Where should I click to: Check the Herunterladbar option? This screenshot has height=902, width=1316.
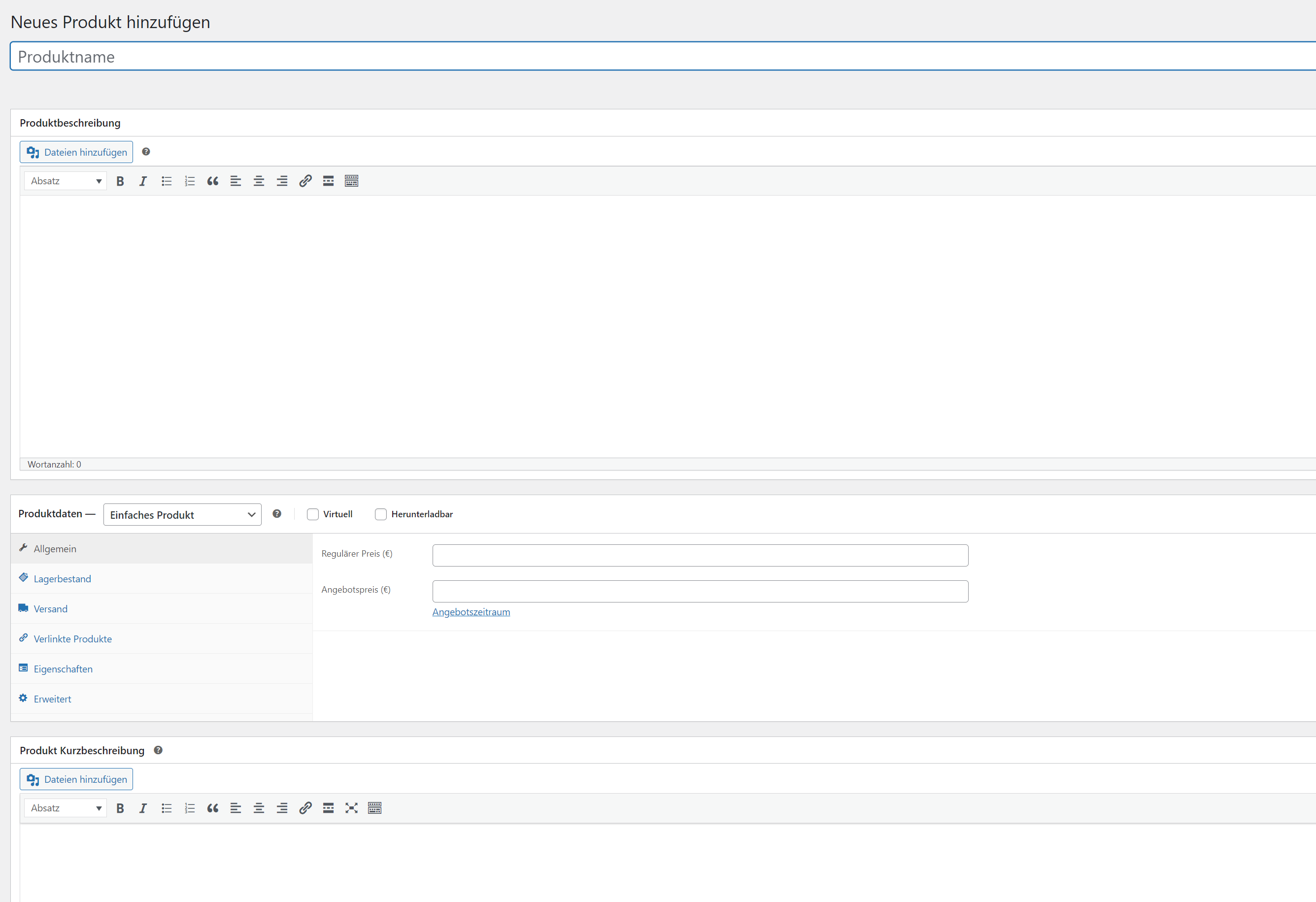tap(380, 514)
